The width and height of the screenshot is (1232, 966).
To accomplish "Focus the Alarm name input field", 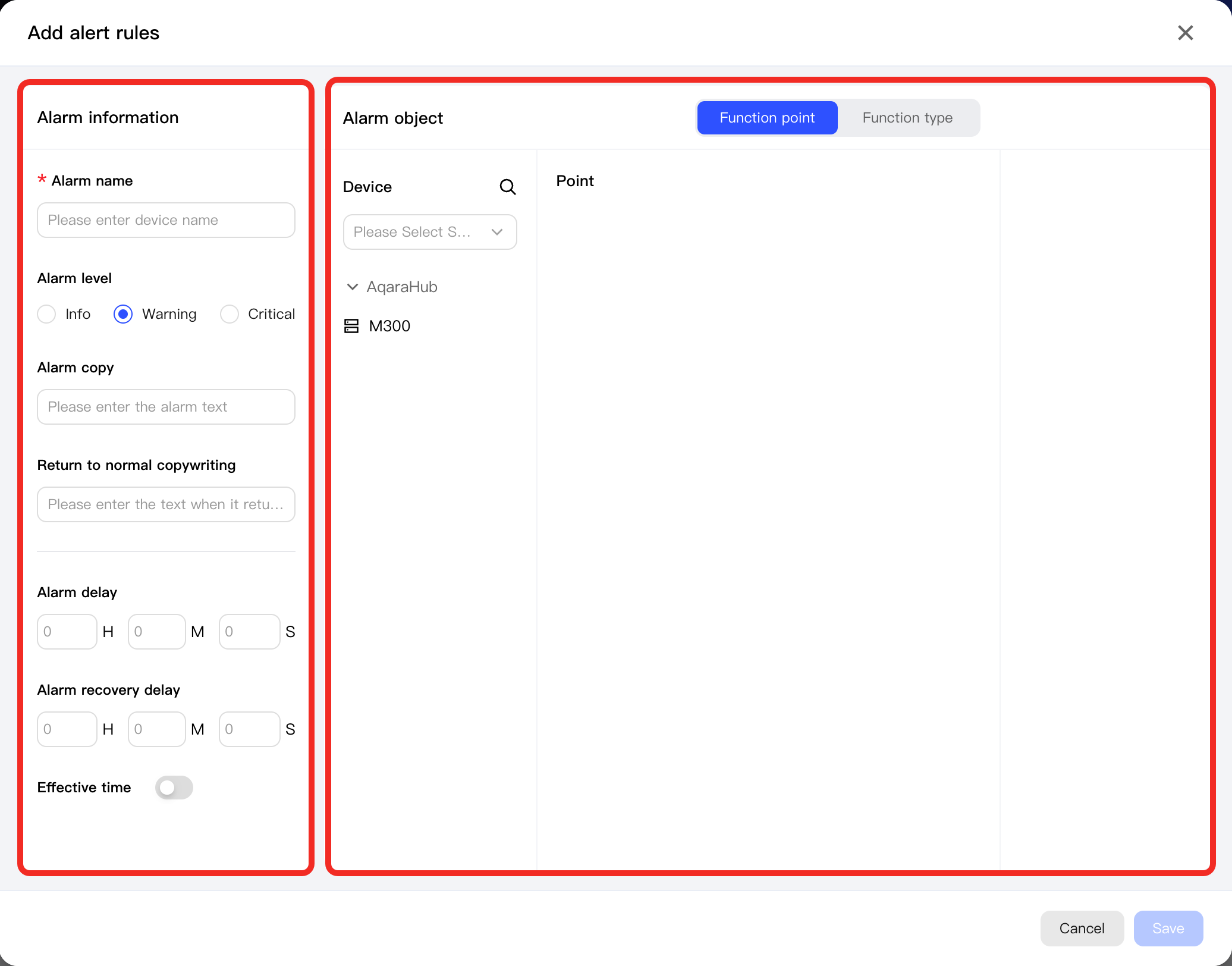I will (166, 220).
